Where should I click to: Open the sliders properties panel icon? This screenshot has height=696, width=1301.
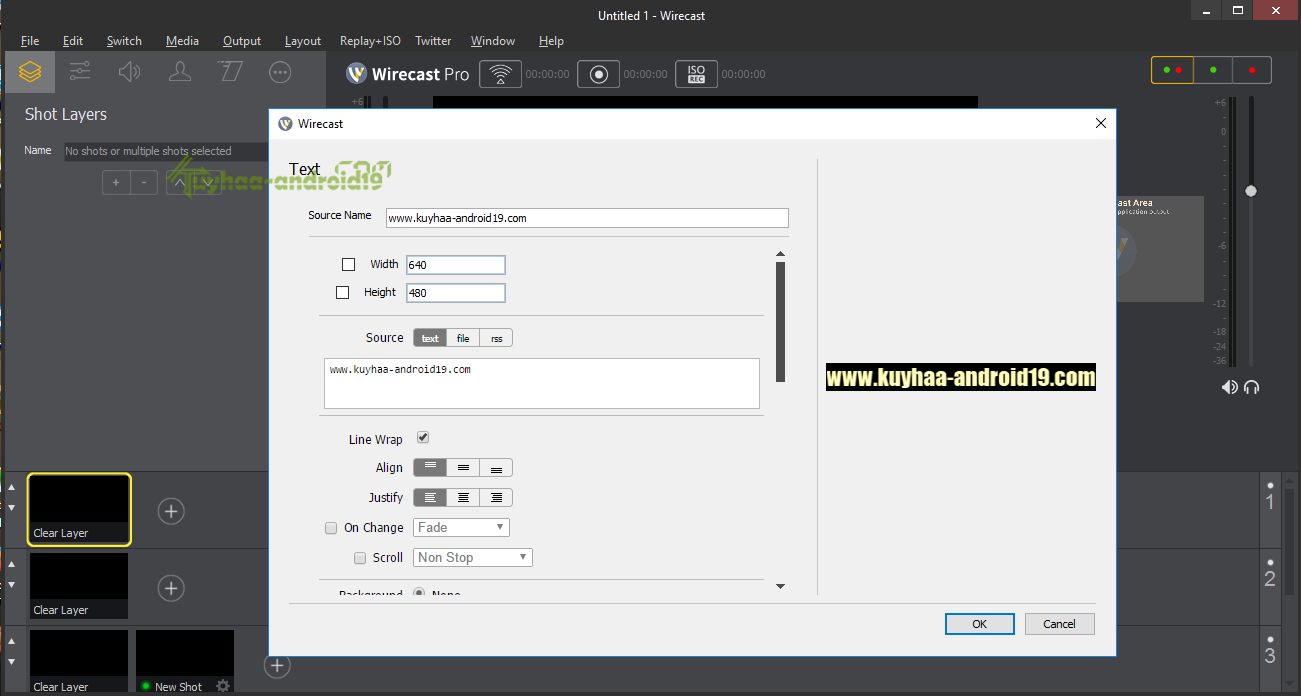coord(80,72)
